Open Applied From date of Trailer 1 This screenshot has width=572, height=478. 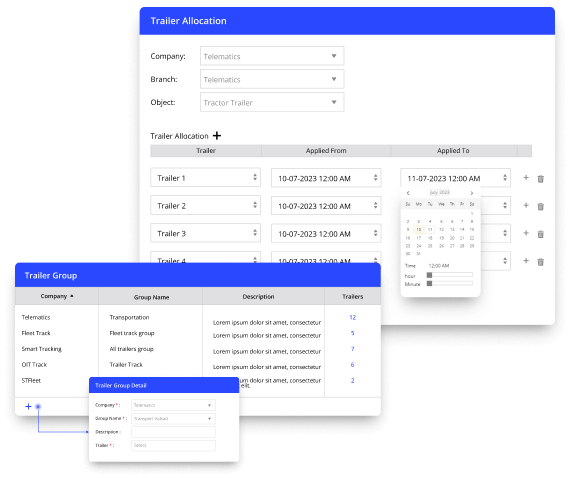(x=326, y=178)
